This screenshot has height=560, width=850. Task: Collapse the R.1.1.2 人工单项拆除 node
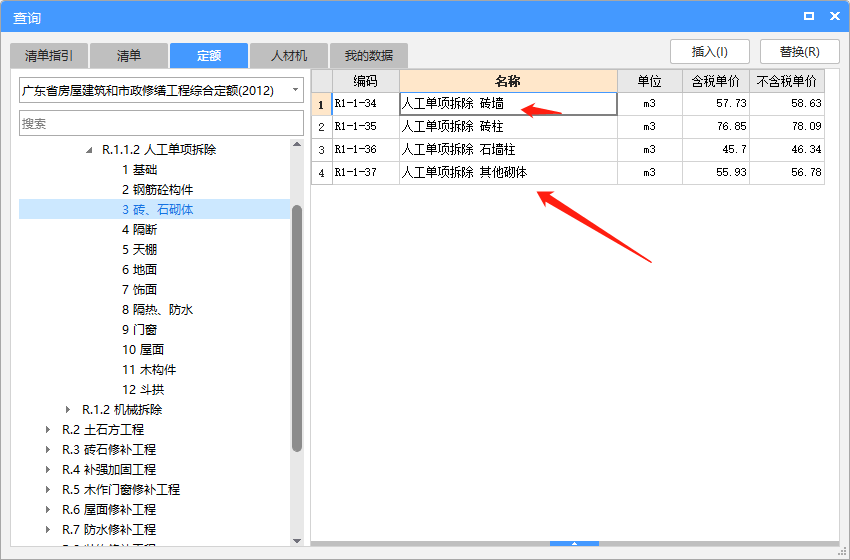point(89,150)
